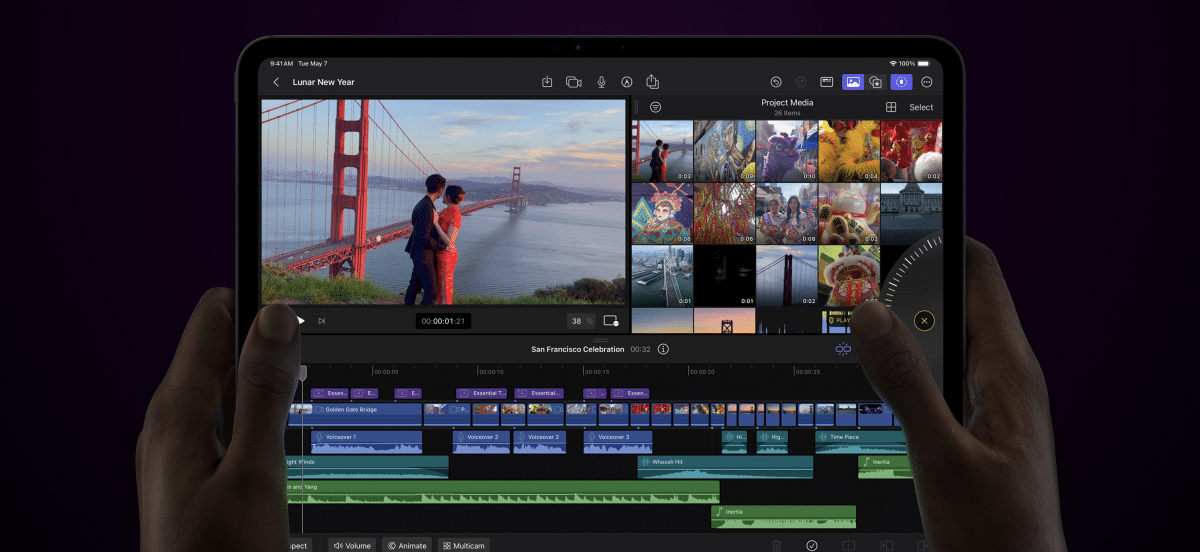
Task: Undo the last edit
Action: pos(775,82)
